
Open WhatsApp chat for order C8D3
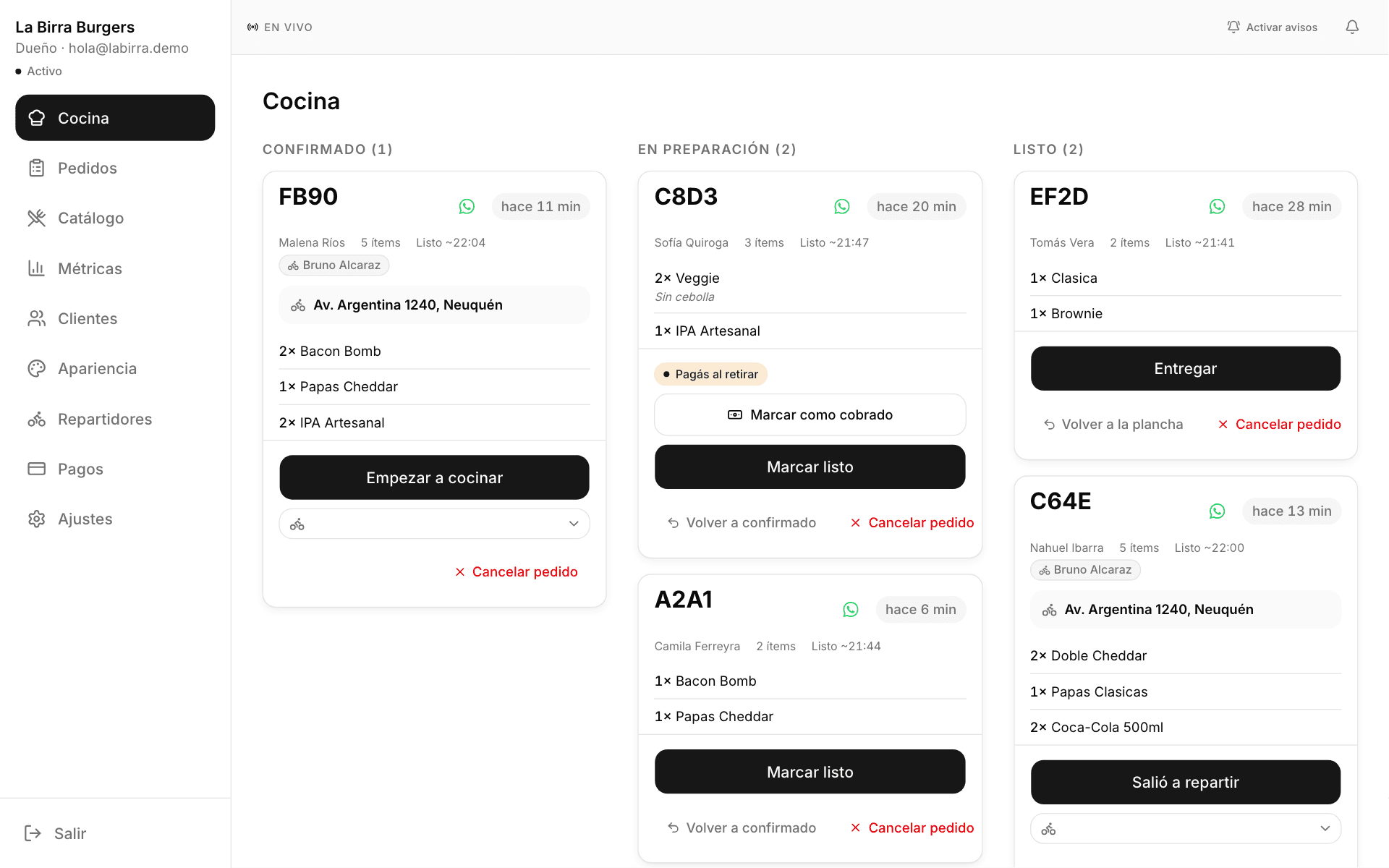click(842, 207)
